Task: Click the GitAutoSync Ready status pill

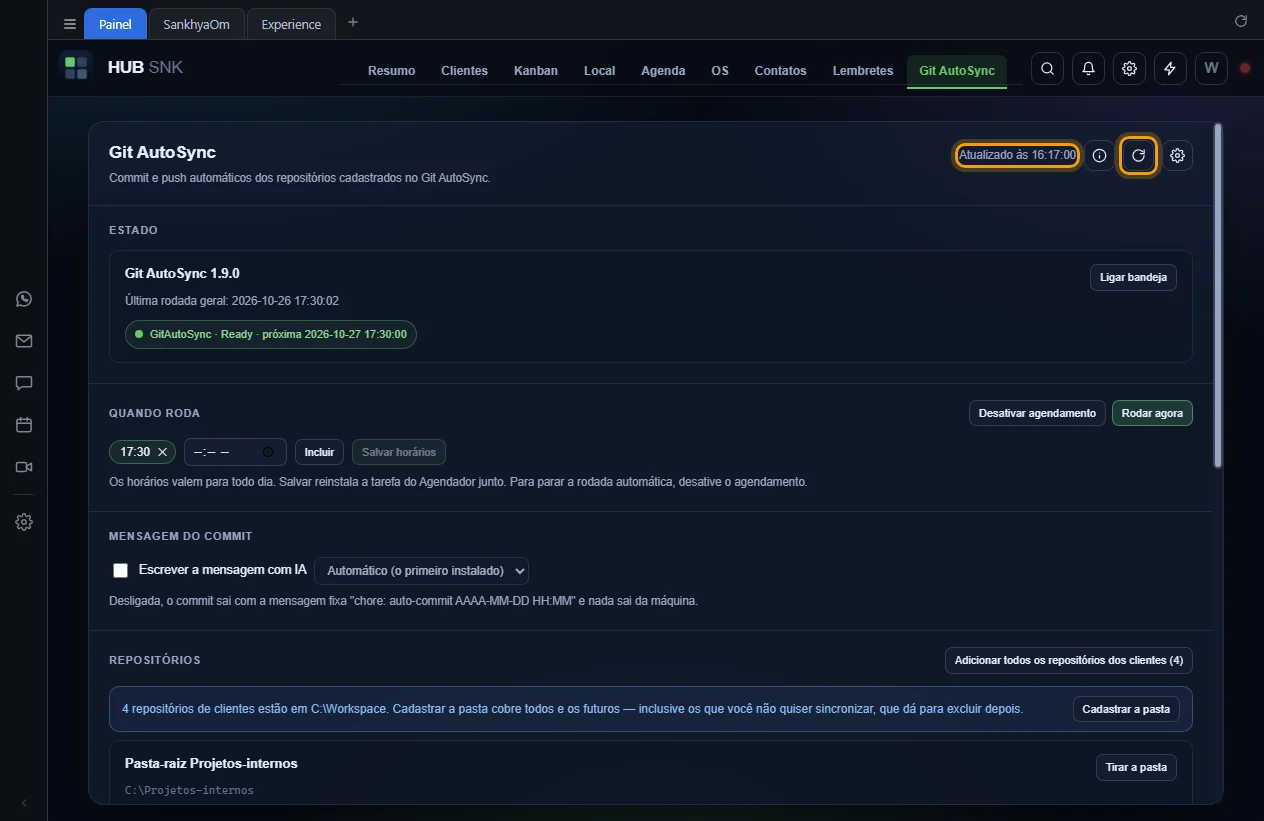Action: 271,334
